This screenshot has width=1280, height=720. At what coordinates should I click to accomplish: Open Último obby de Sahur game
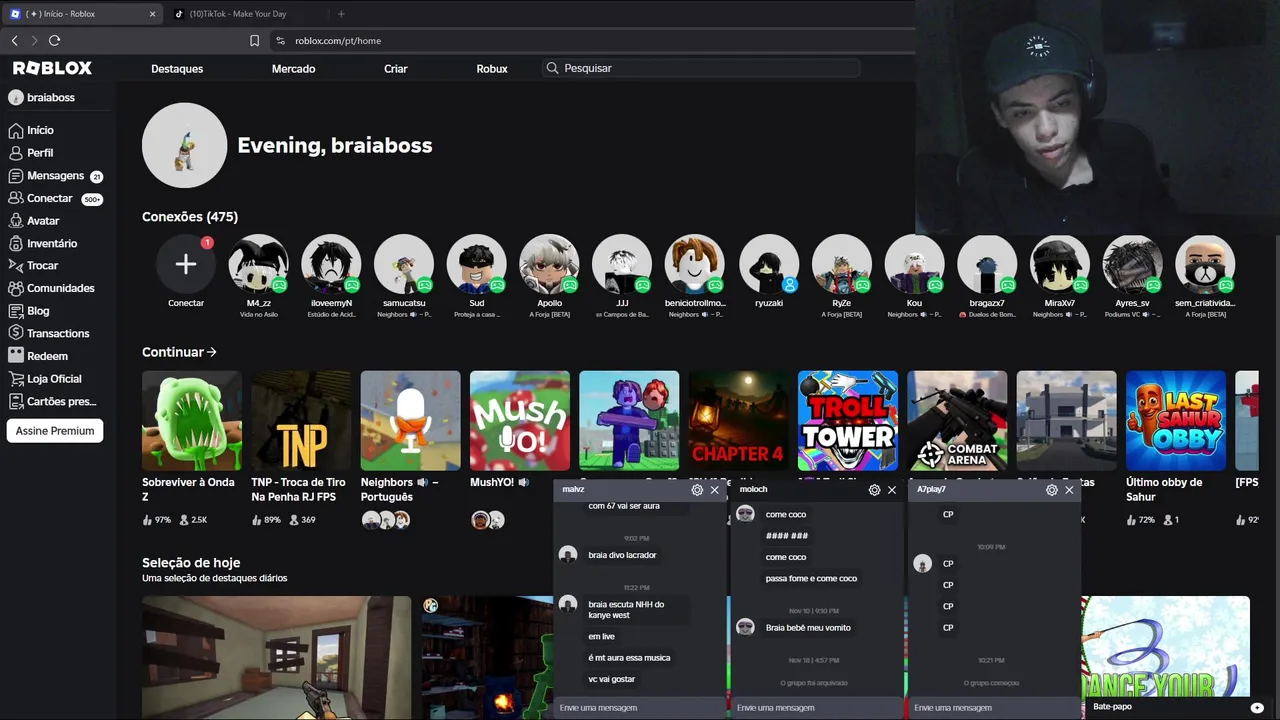pyautogui.click(x=1176, y=421)
